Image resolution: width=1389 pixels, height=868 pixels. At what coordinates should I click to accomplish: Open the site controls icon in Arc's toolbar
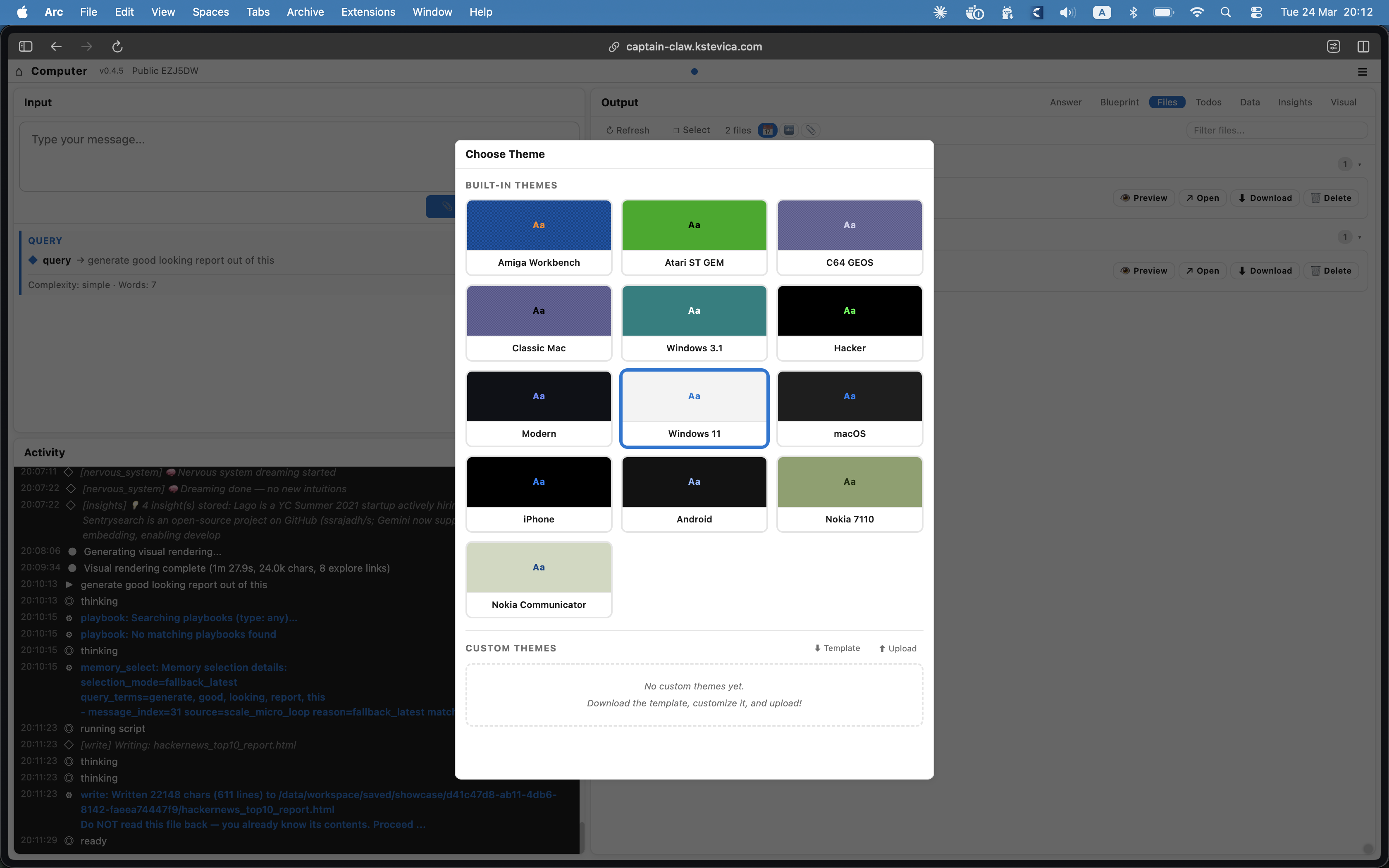pos(1333,46)
